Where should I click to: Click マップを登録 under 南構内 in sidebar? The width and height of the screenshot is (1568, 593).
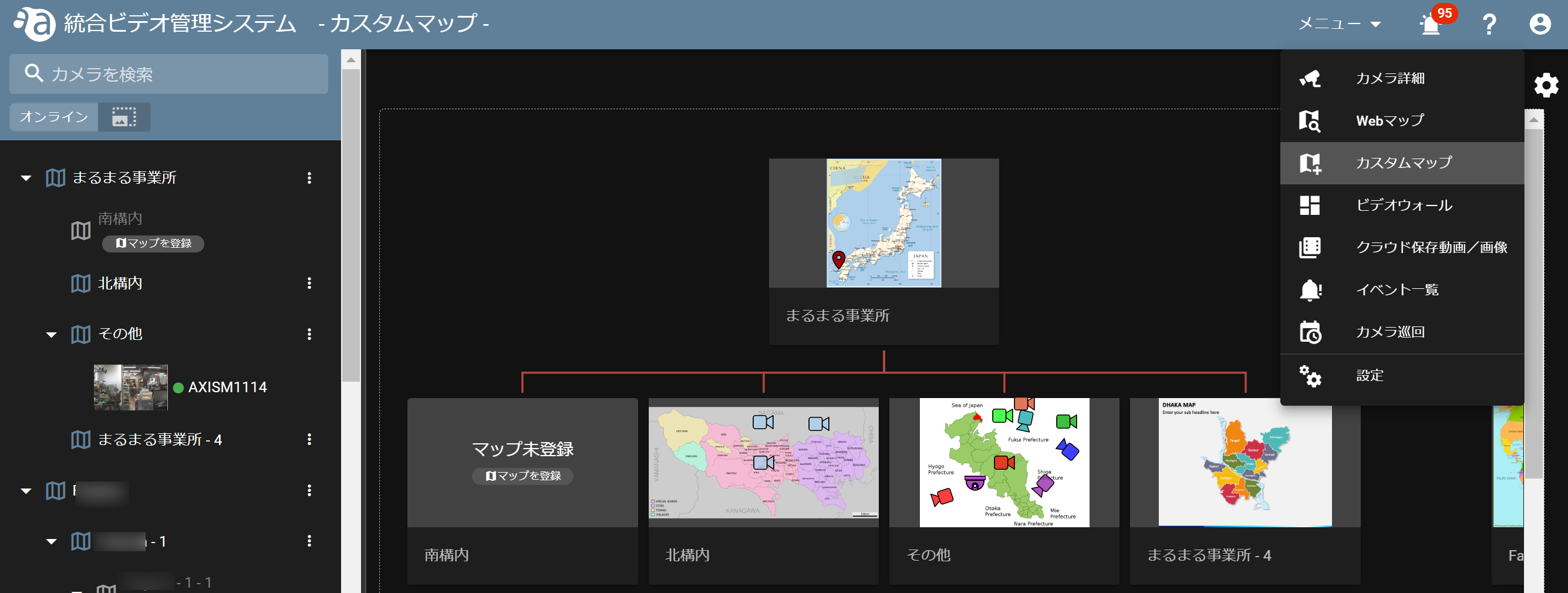(153, 244)
